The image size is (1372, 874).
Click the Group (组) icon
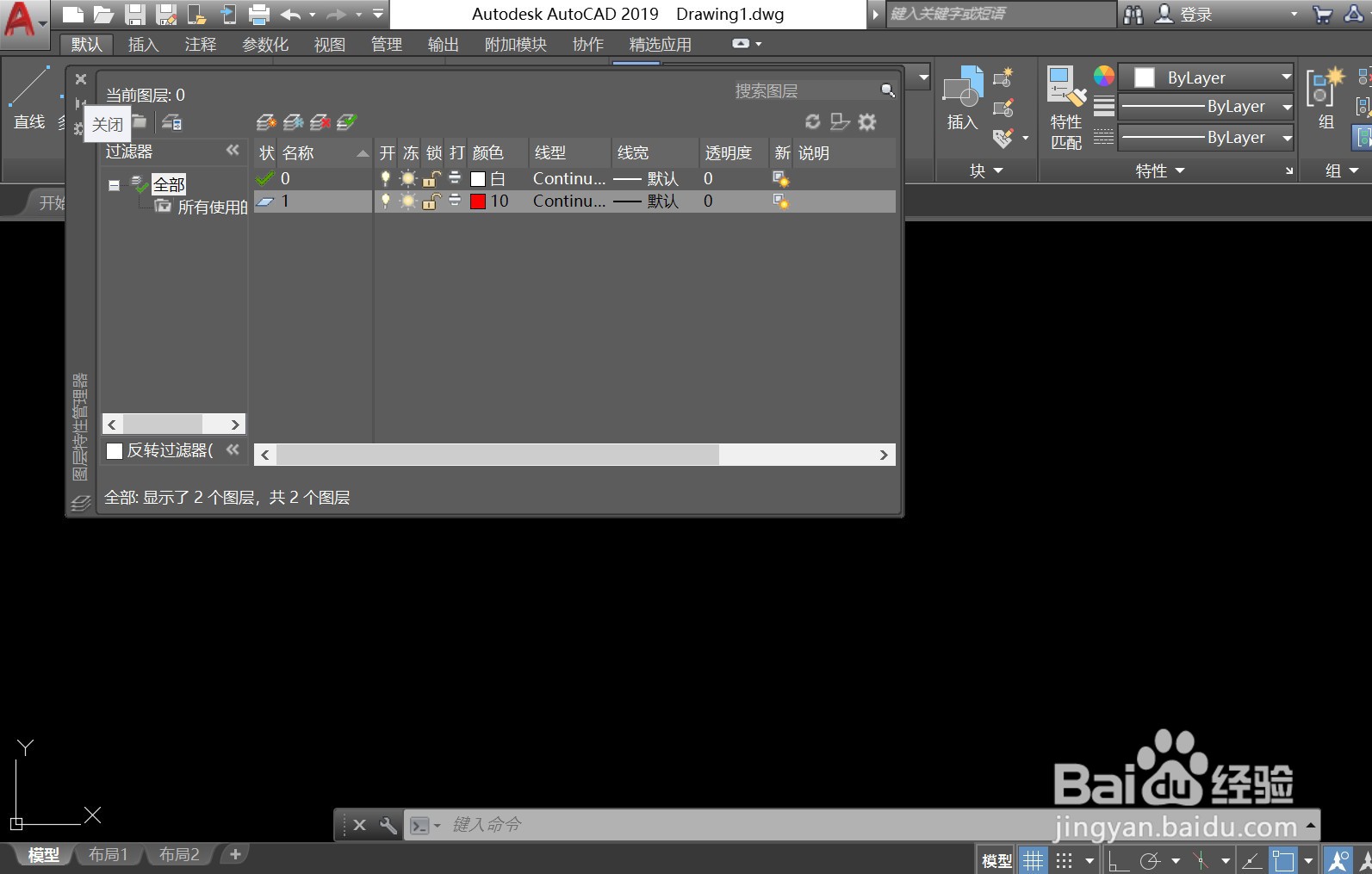coord(1325,97)
